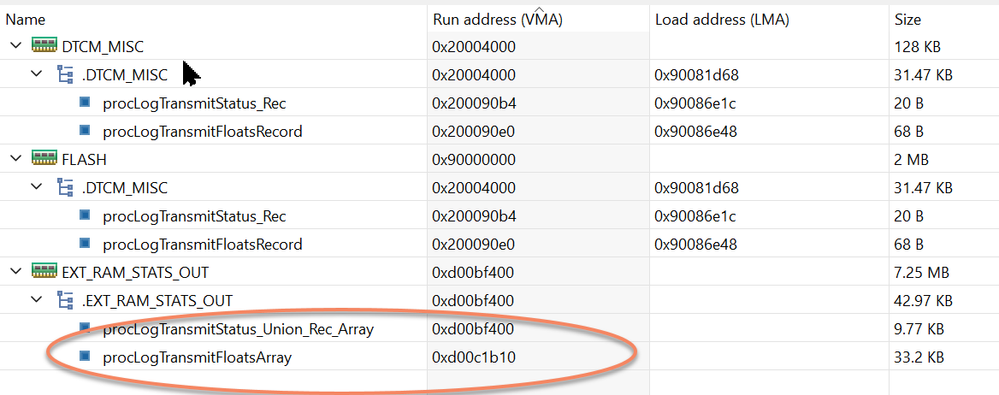Image resolution: width=999 pixels, height=395 pixels.
Task: Click the 0xd00bf400 address in procLogTransmitStatus_Union_Rec_Array row
Action: tap(474, 329)
